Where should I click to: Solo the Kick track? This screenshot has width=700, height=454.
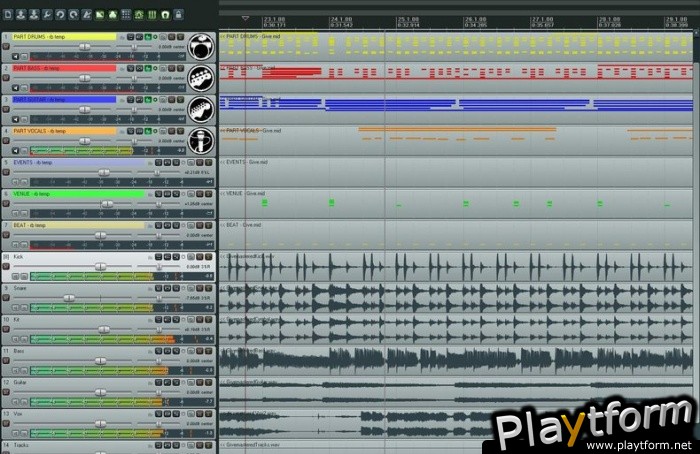[x=208, y=257]
